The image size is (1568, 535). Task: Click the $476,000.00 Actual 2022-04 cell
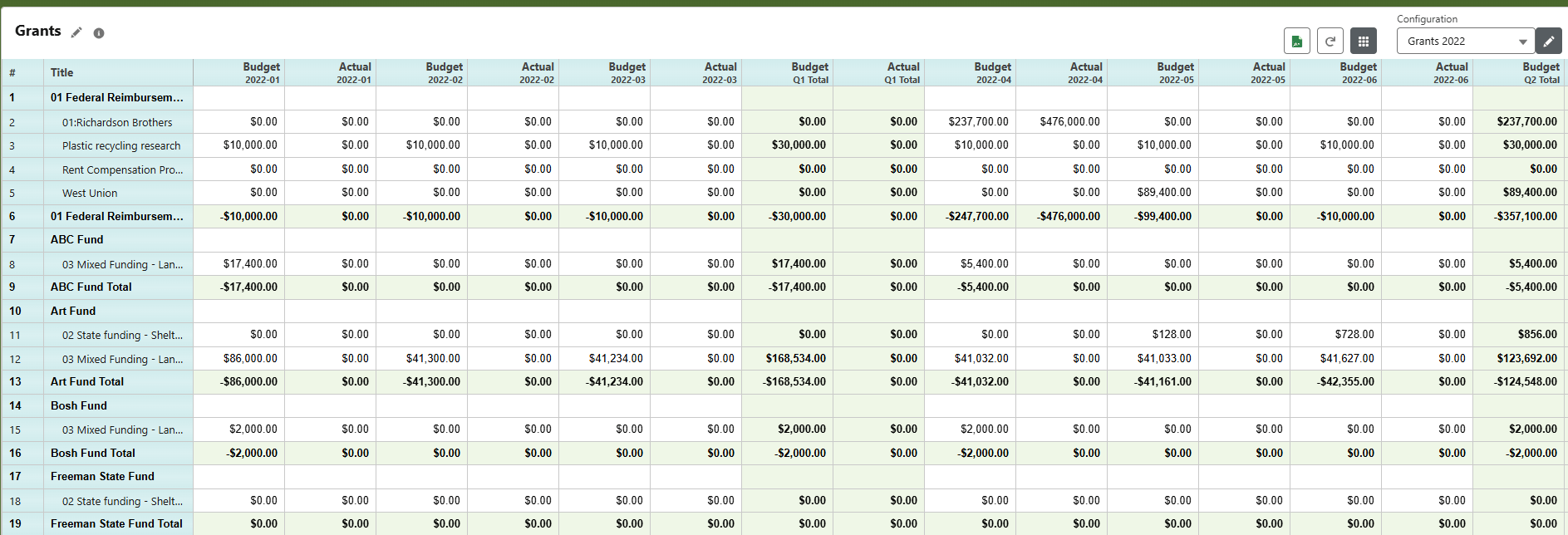pos(1062,121)
